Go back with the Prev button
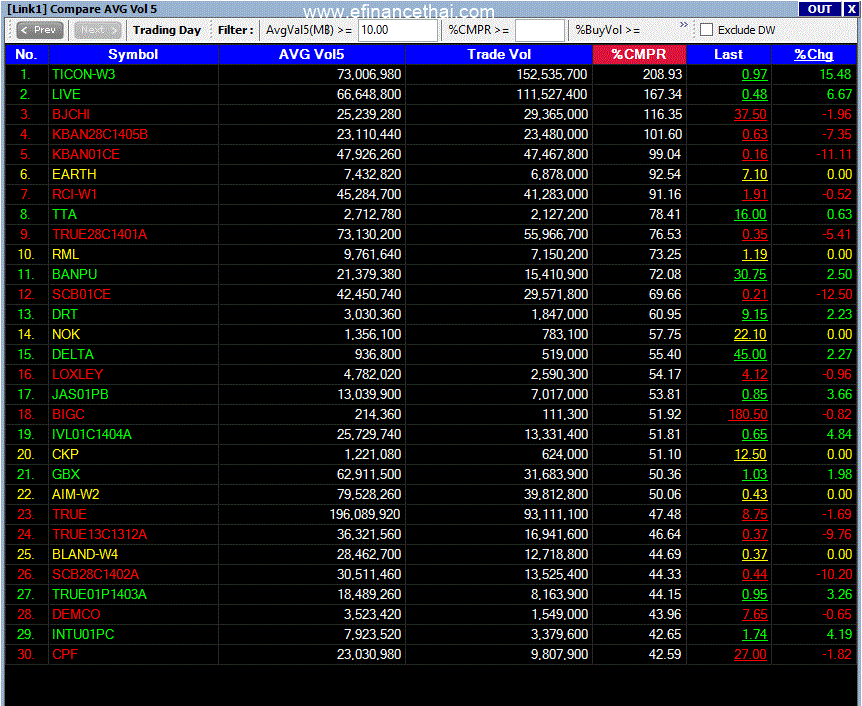 (40, 30)
